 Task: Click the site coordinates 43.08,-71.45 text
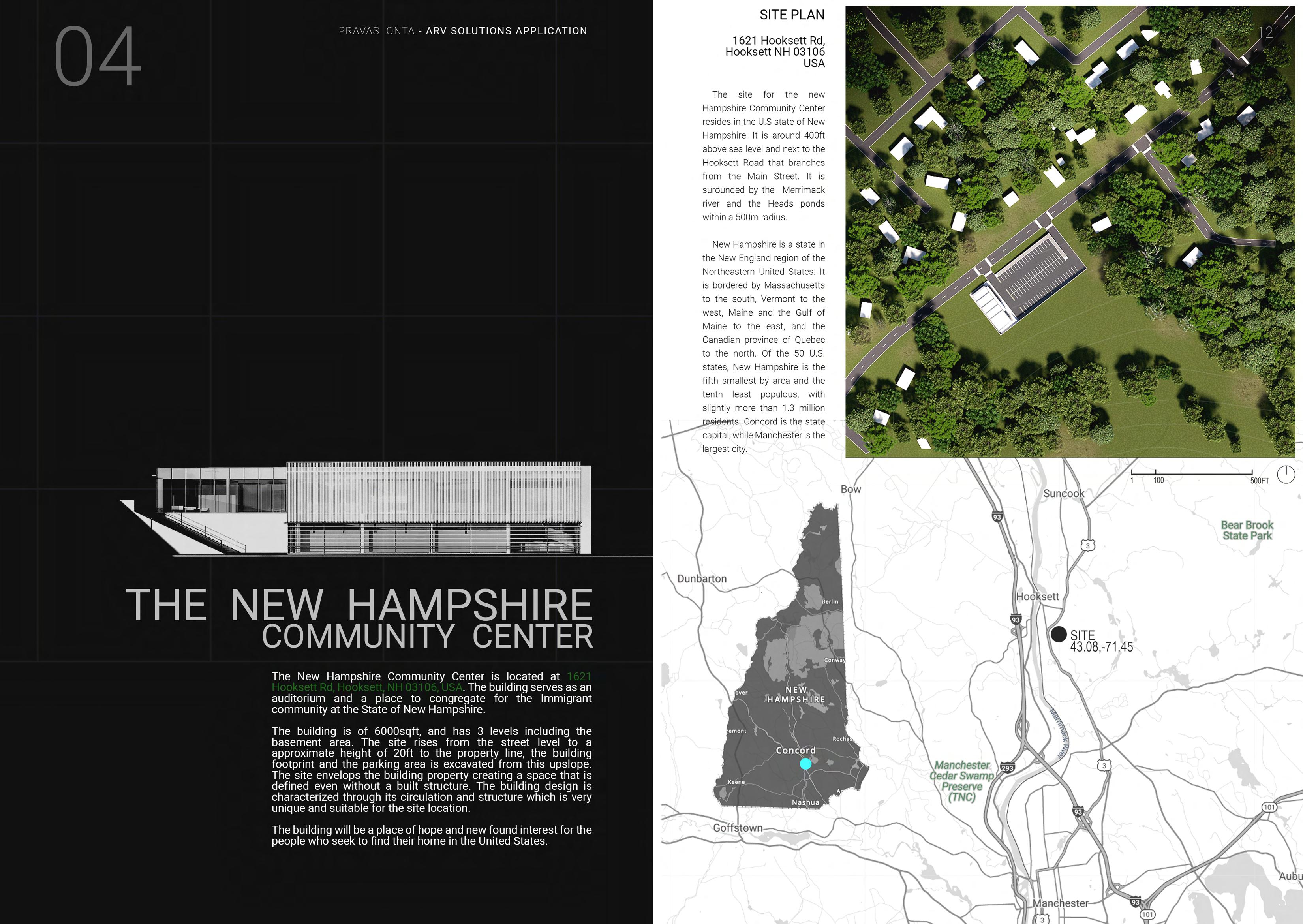pos(1101,647)
